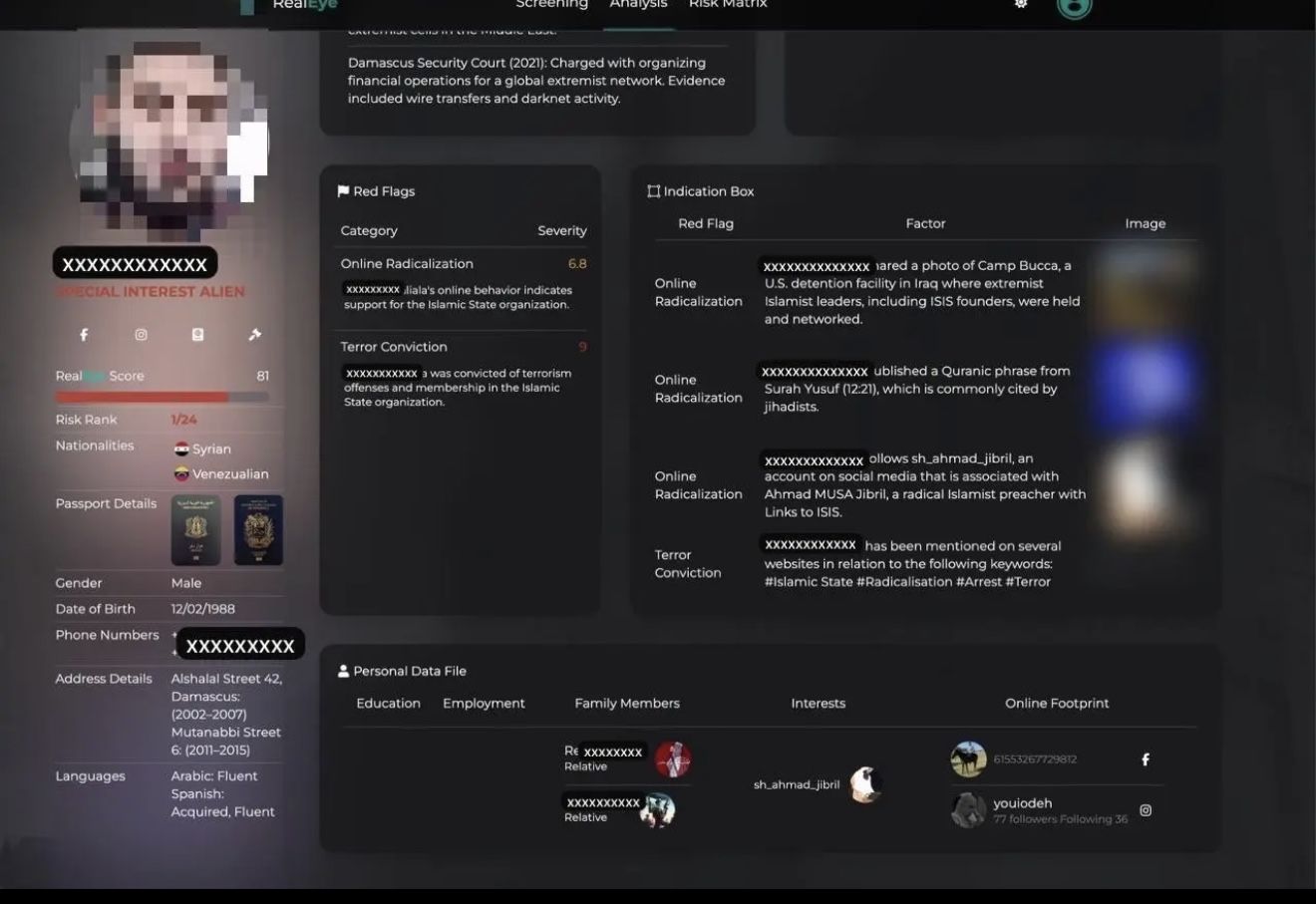Switch to the Screening tab

(551, 5)
